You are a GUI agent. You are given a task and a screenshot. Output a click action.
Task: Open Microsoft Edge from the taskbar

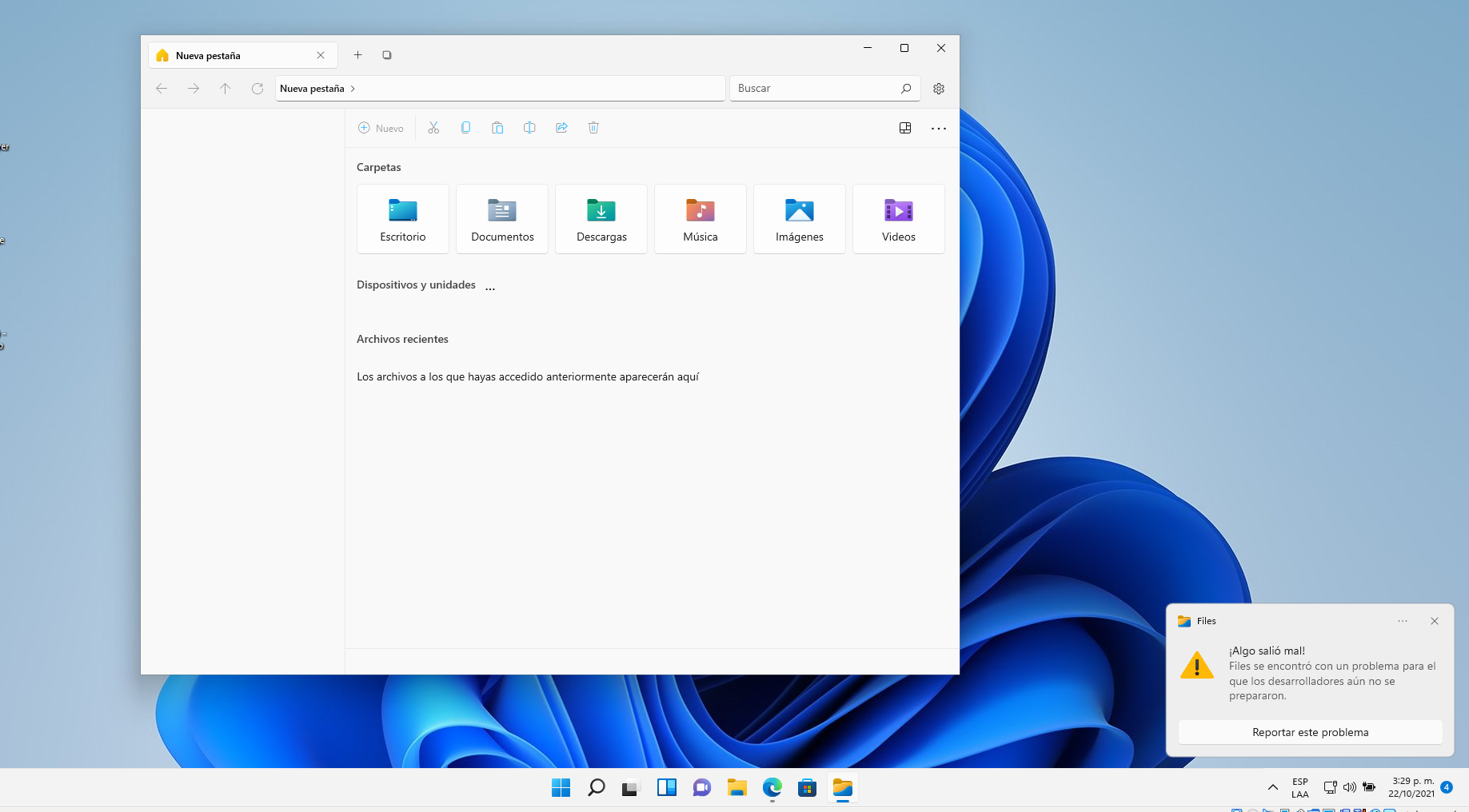pyautogui.click(x=772, y=788)
